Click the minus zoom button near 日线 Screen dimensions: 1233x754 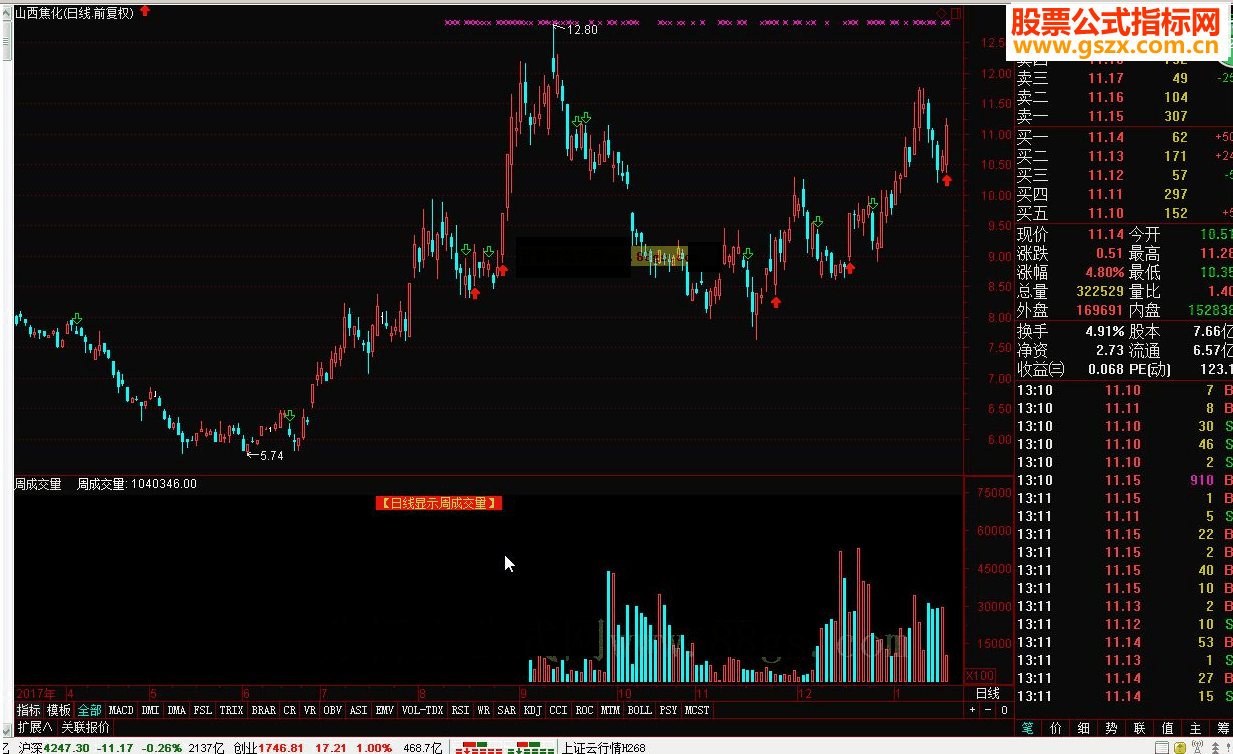pyautogui.click(x=988, y=710)
